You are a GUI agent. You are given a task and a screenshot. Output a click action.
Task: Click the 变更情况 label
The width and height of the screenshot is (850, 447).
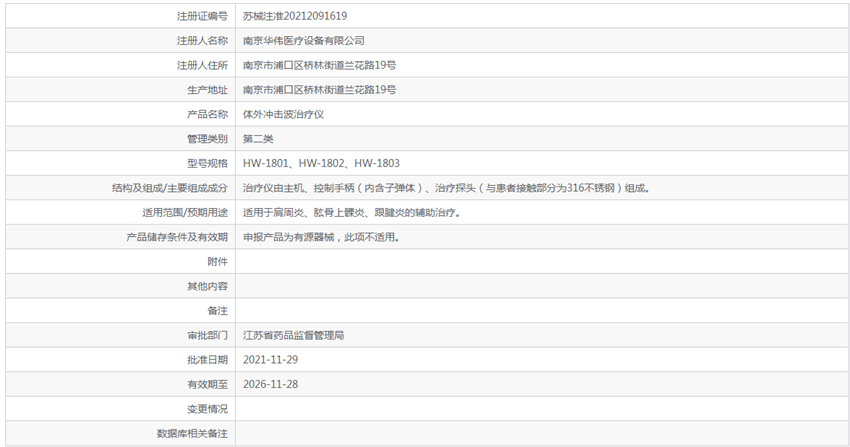pos(208,409)
